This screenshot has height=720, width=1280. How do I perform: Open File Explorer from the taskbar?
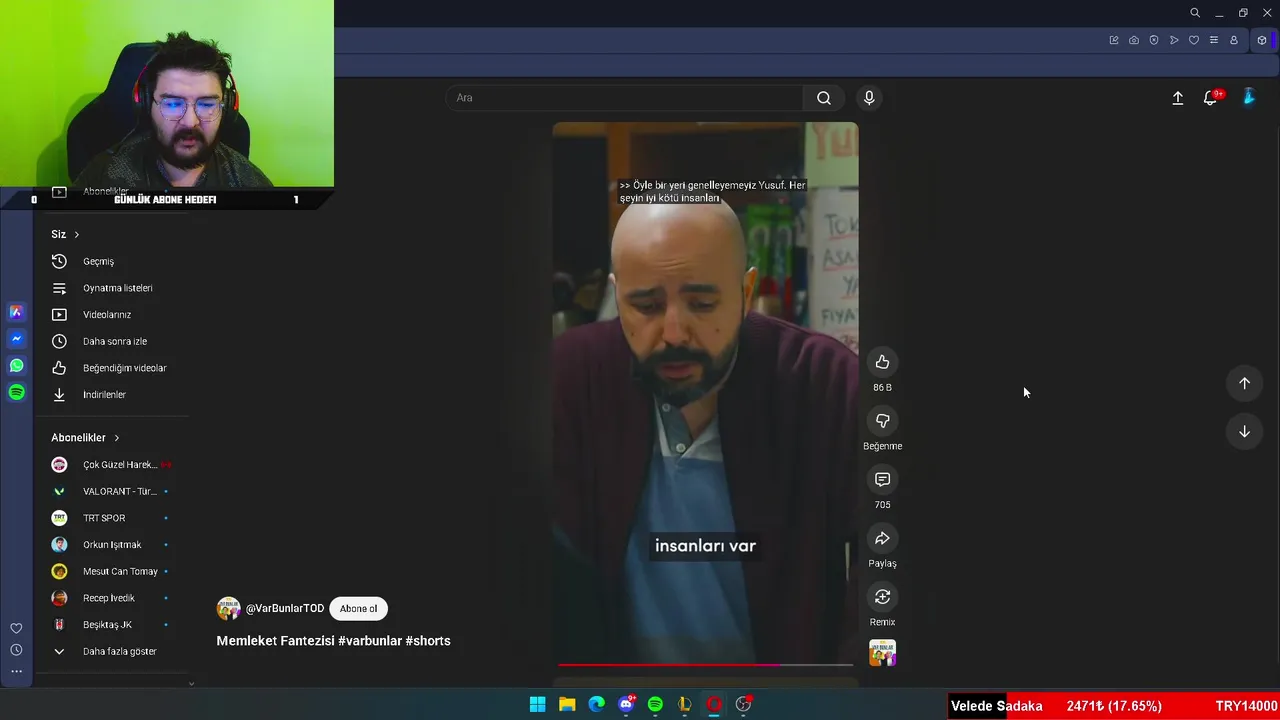pyautogui.click(x=567, y=704)
